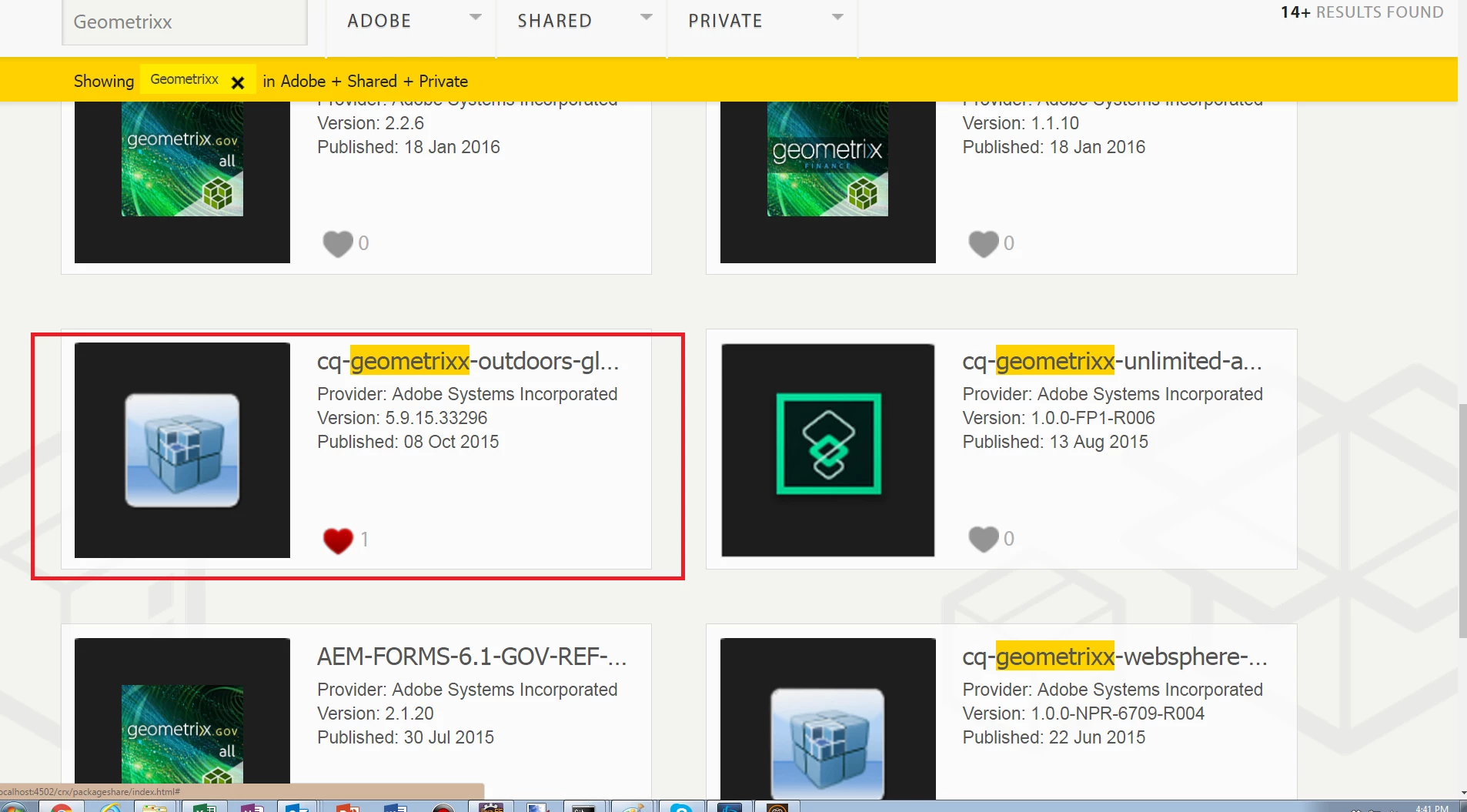Click 'Published: 13 Aug 2015' text
This screenshot has width=1467, height=812.
[x=1055, y=442]
